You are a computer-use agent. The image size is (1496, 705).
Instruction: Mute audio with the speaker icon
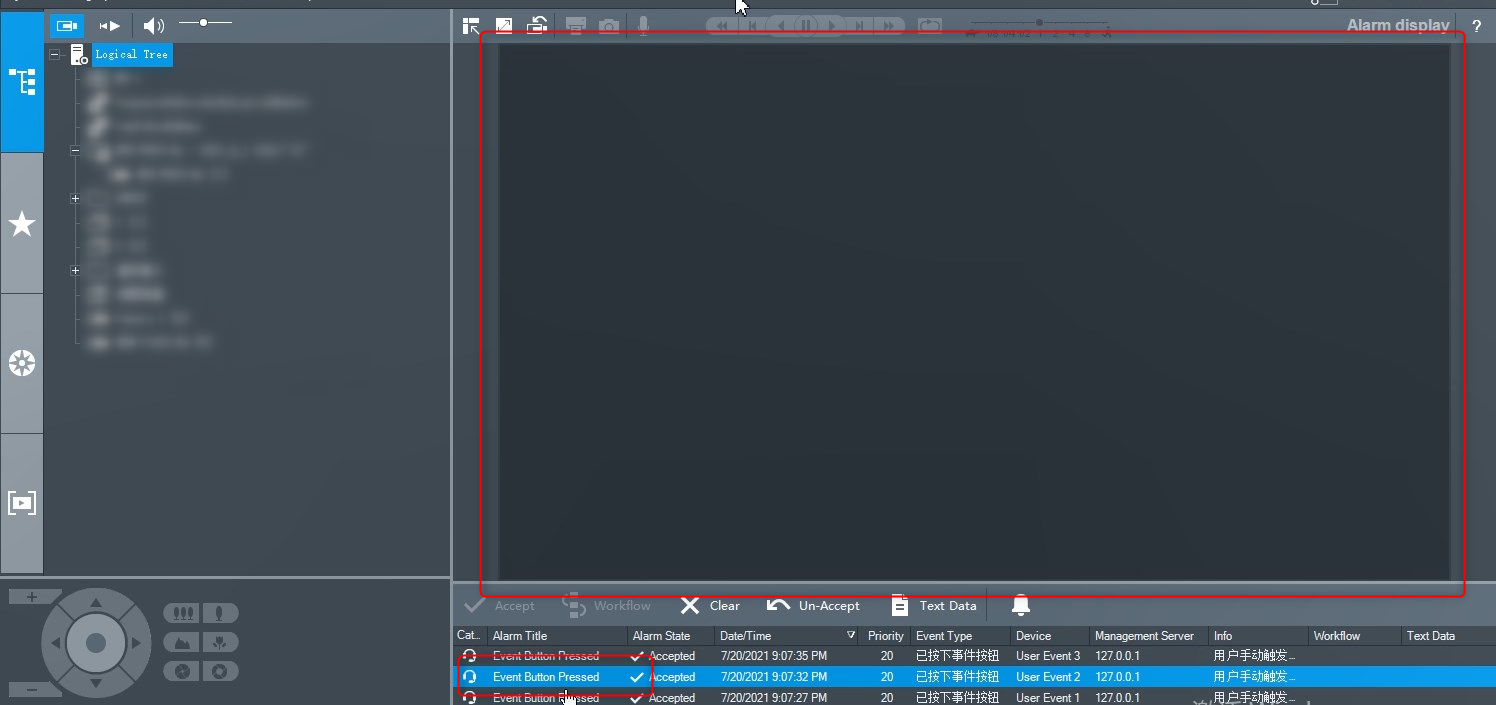tap(153, 25)
